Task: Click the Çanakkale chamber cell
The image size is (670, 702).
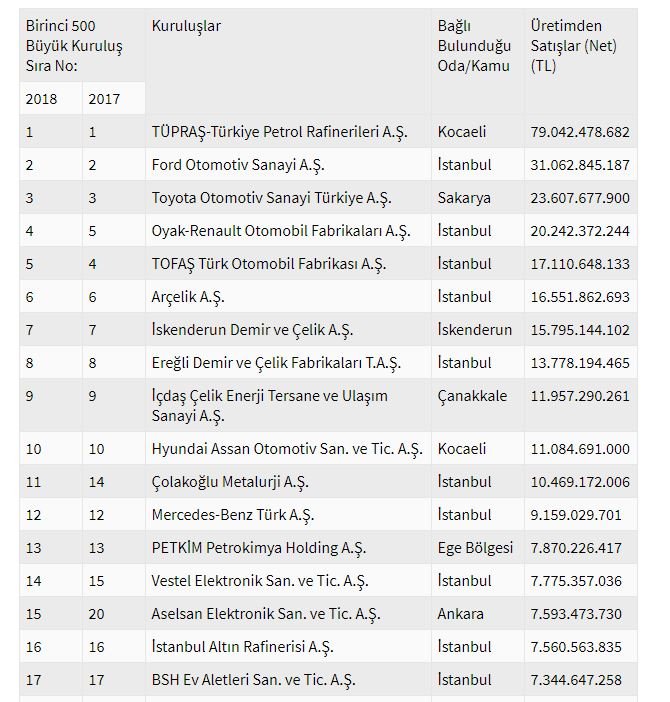Action: [x=472, y=396]
